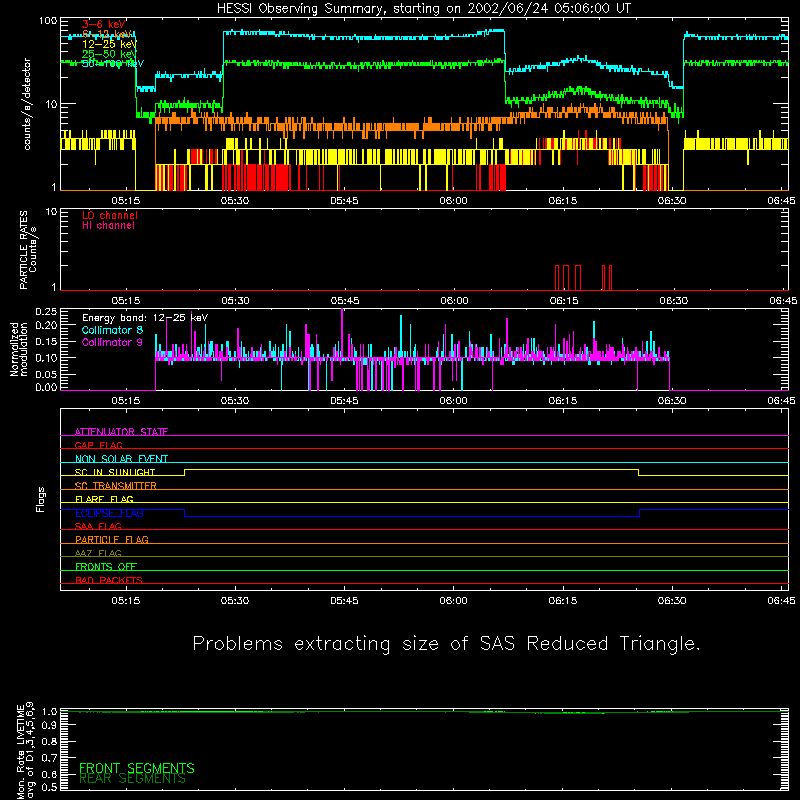Click the BAD_PACKETS flag label

(109, 580)
